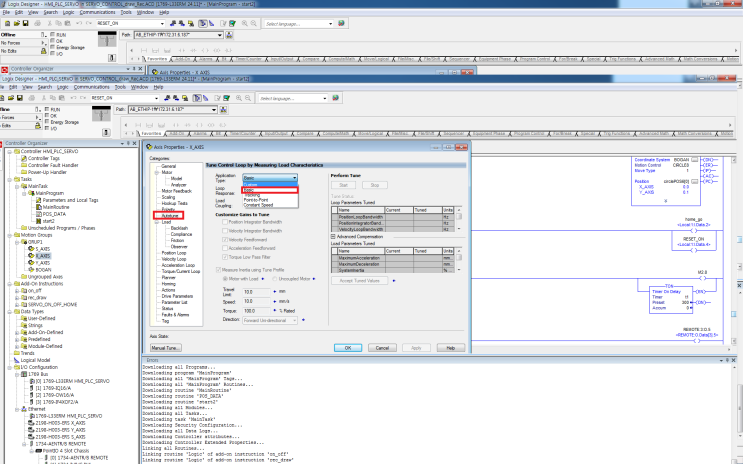
Task: Click Redo arrow in front window toolbar
Action: (x=82, y=98)
